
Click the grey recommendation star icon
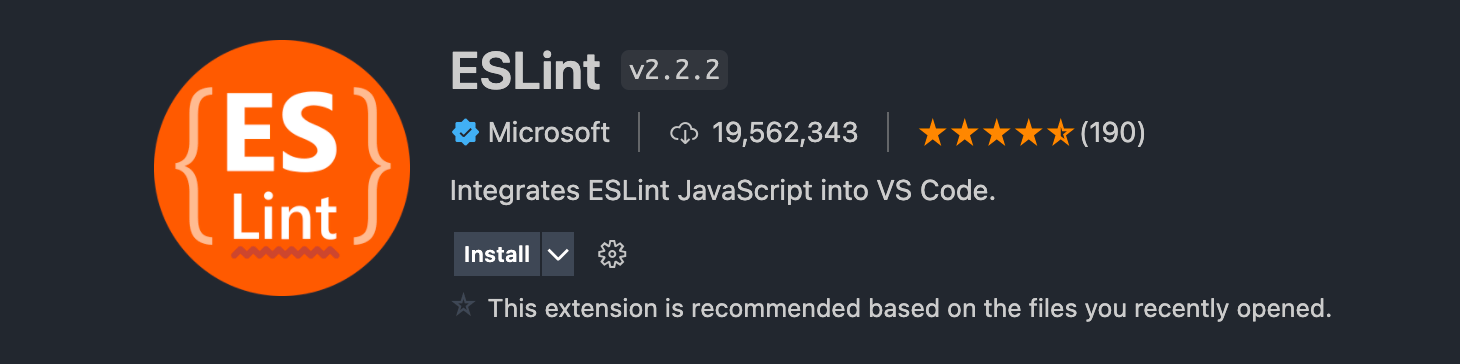point(463,305)
